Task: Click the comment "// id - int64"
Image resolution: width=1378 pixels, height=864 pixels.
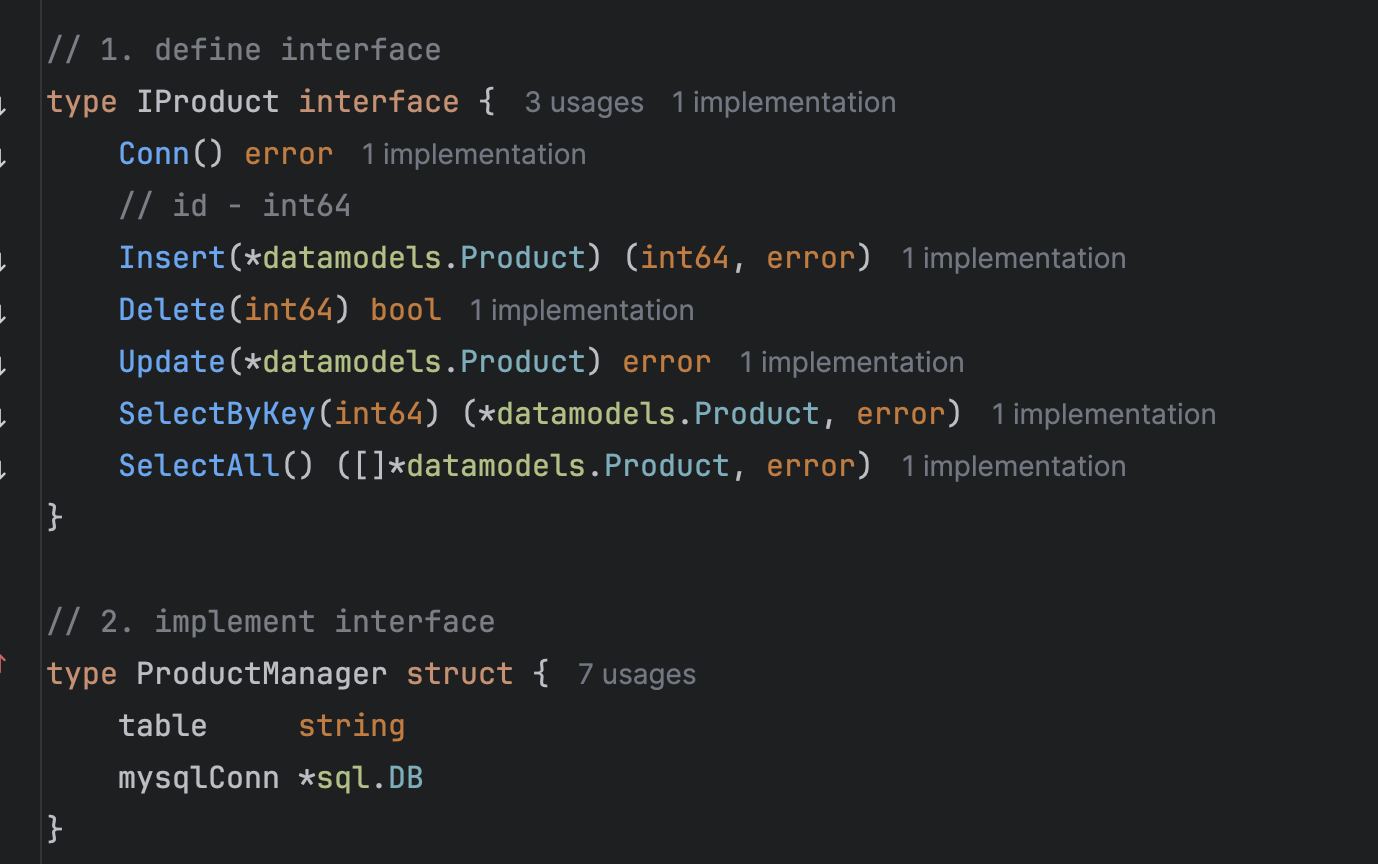Action: (235, 206)
